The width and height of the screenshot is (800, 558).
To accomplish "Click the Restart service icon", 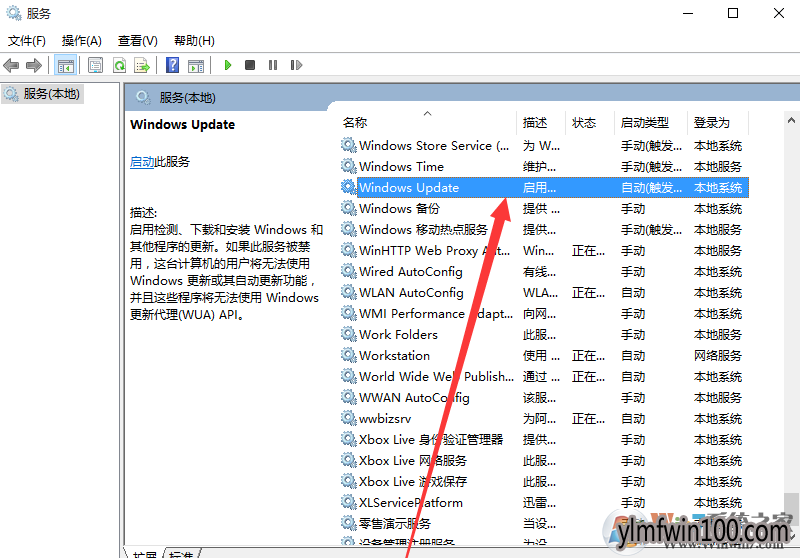I will tap(296, 65).
